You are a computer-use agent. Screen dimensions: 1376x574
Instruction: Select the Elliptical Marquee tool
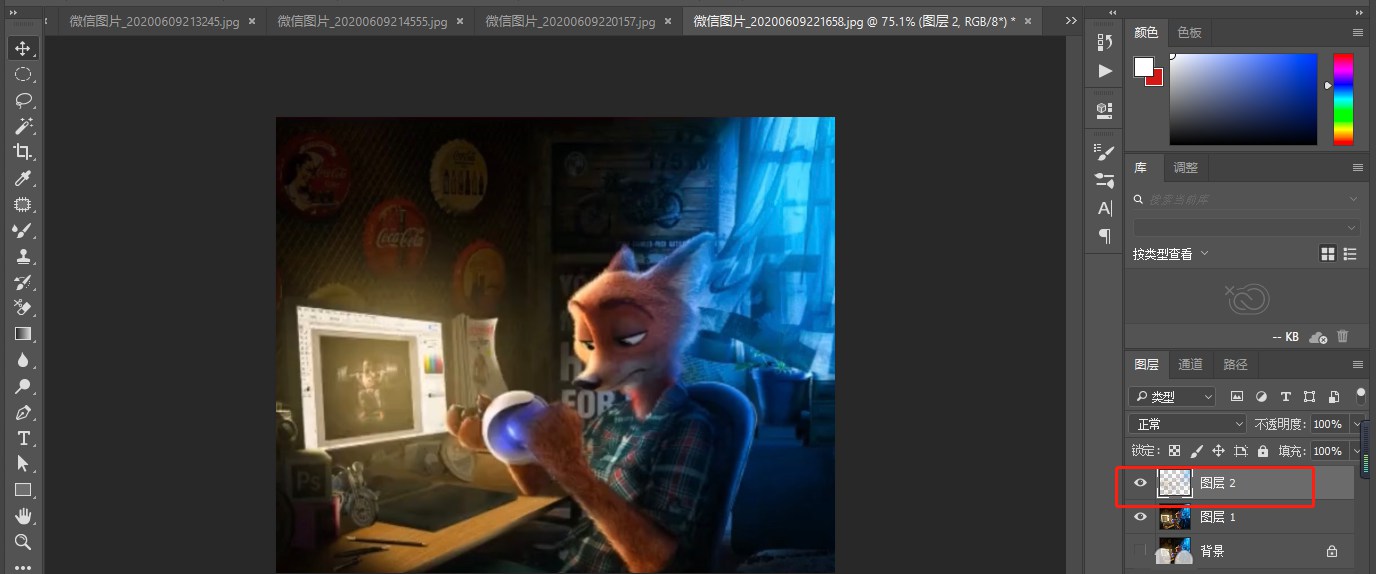tap(23, 74)
